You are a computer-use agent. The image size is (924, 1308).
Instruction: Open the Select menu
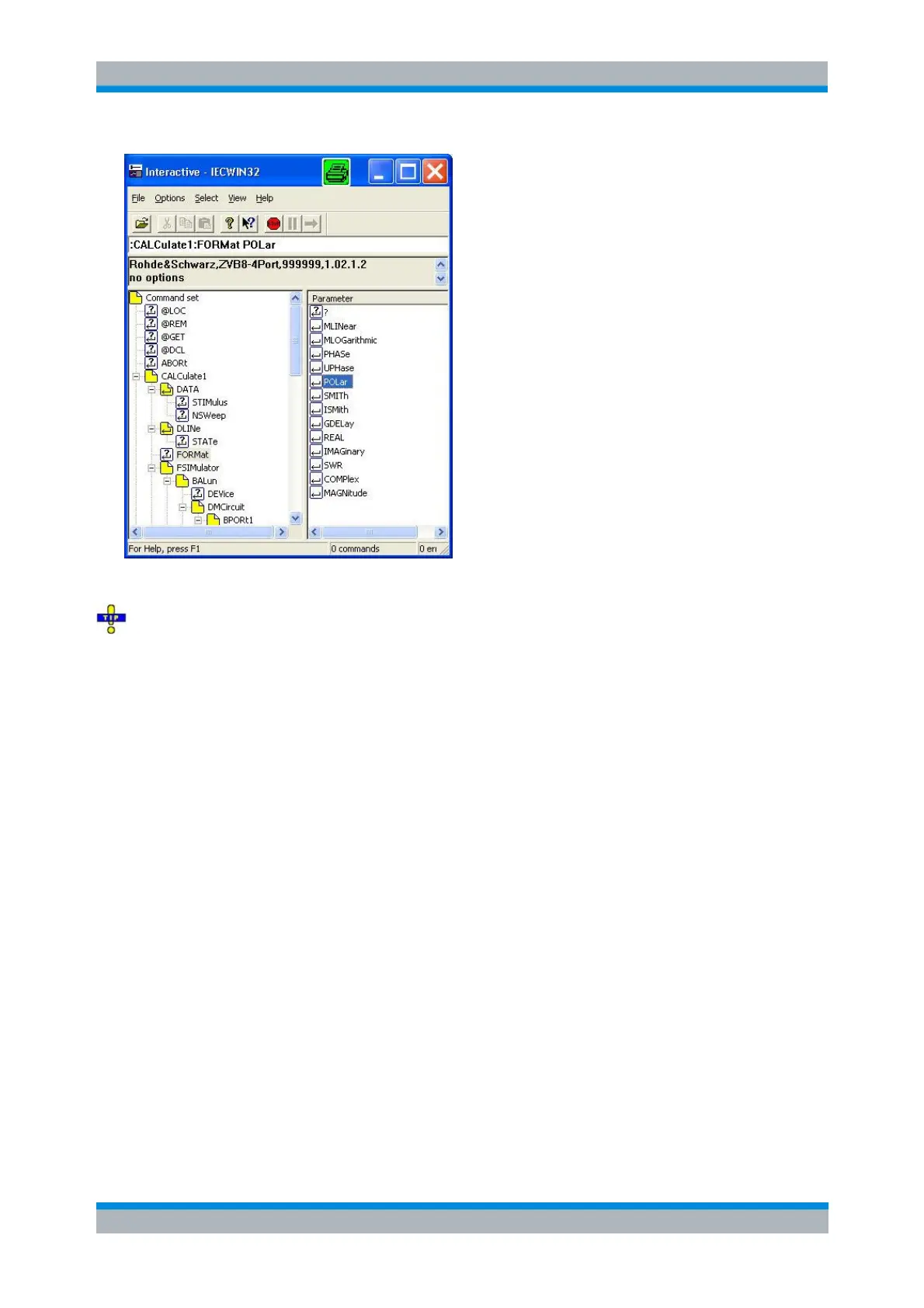pos(207,198)
